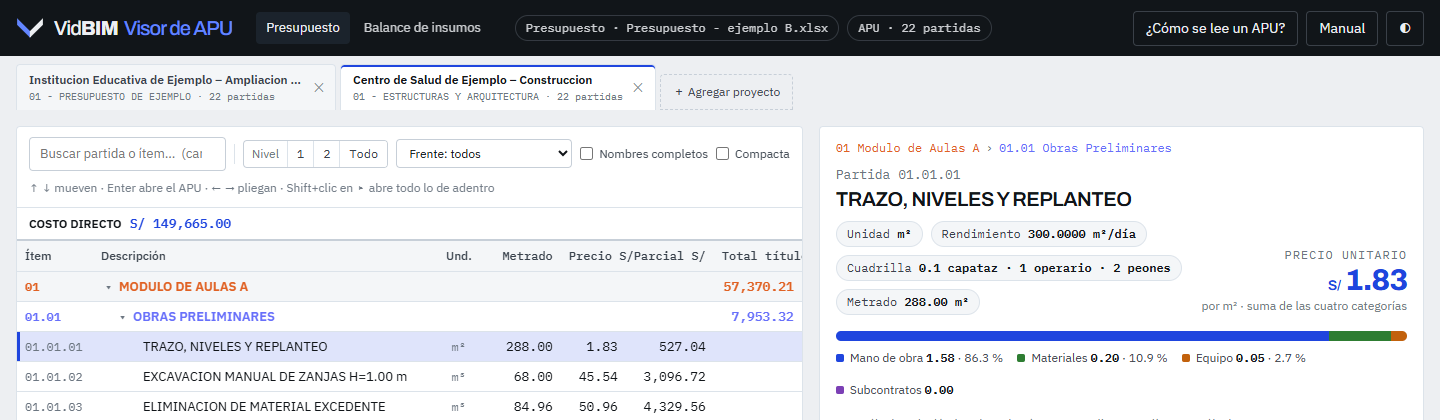The width and height of the screenshot is (1440, 420).
Task: Click the orange Equipo bar segment
Action: (1399, 336)
